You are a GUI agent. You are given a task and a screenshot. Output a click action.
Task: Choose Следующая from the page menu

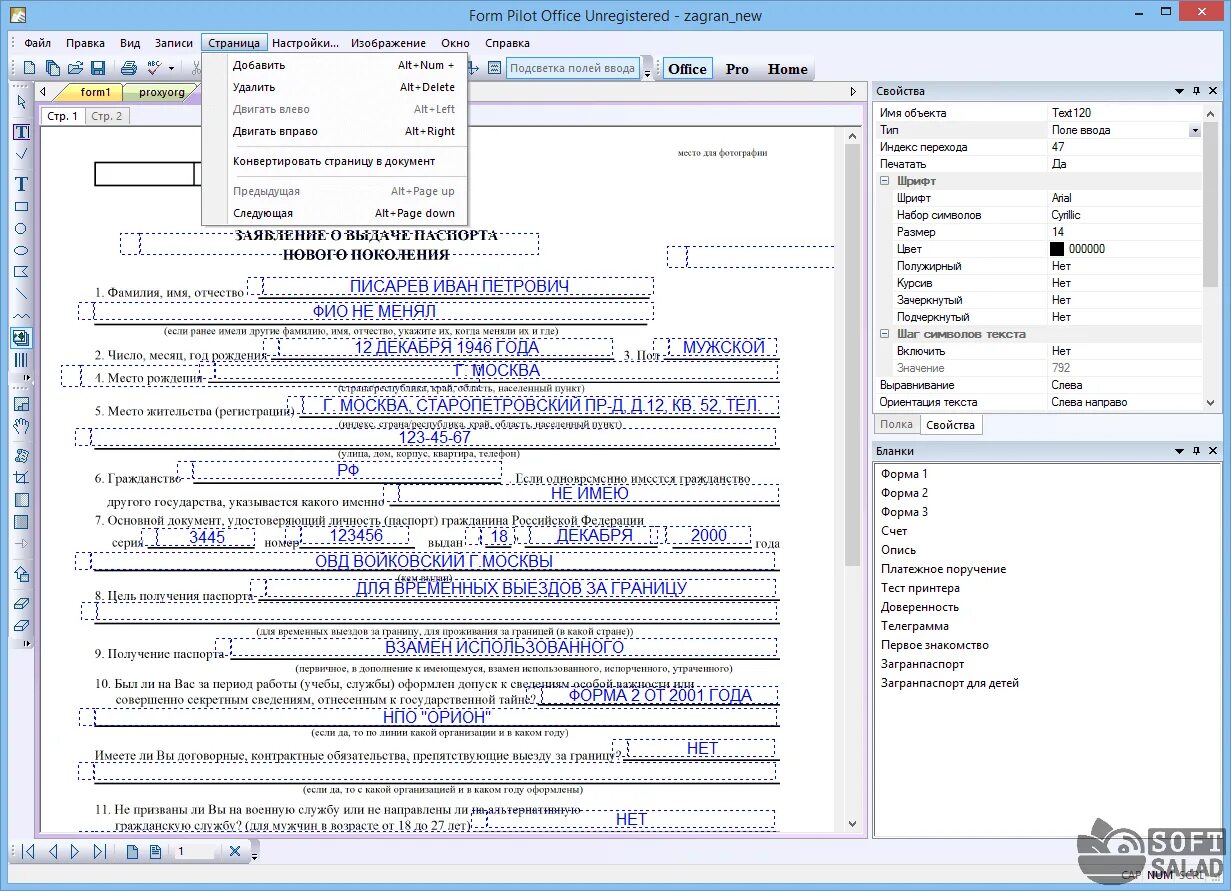[335, 213]
